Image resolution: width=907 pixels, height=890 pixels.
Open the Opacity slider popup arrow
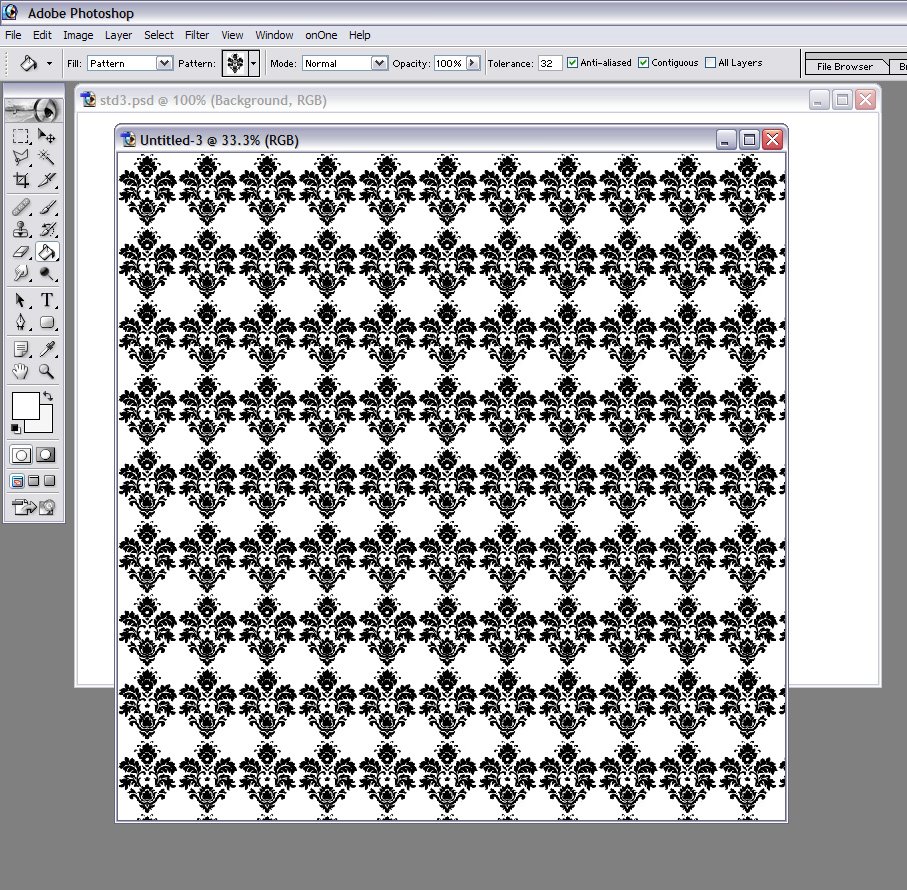pyautogui.click(x=473, y=63)
